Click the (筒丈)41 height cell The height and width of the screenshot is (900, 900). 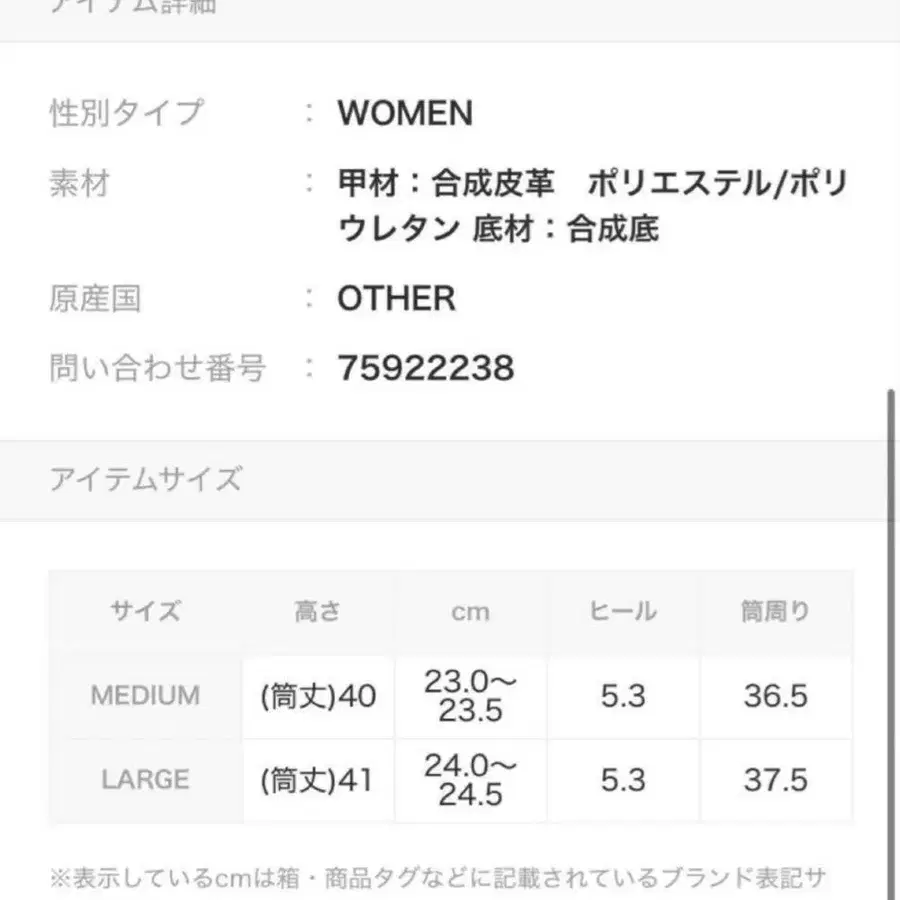(x=318, y=780)
